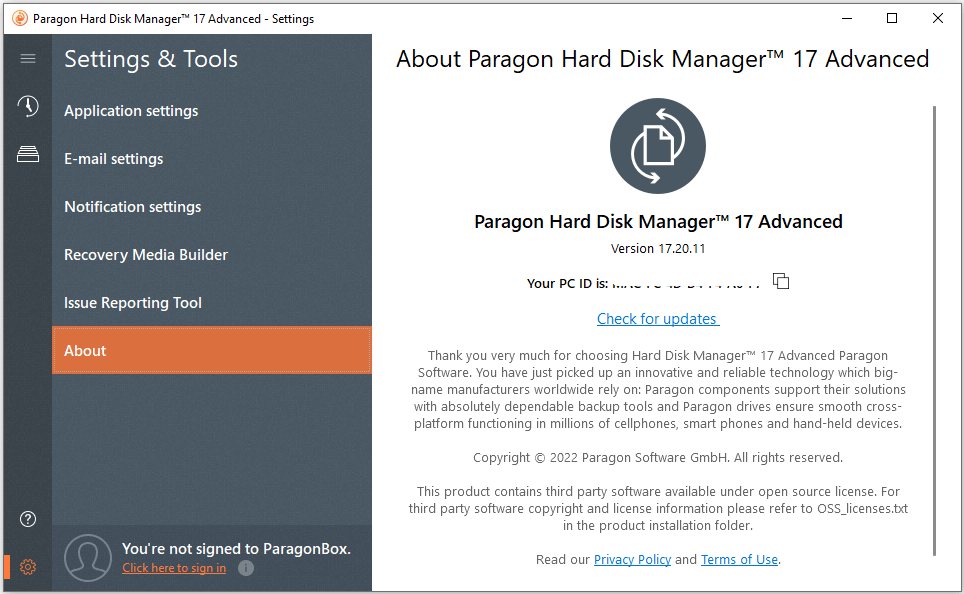Click the help question mark icon

(x=28, y=519)
